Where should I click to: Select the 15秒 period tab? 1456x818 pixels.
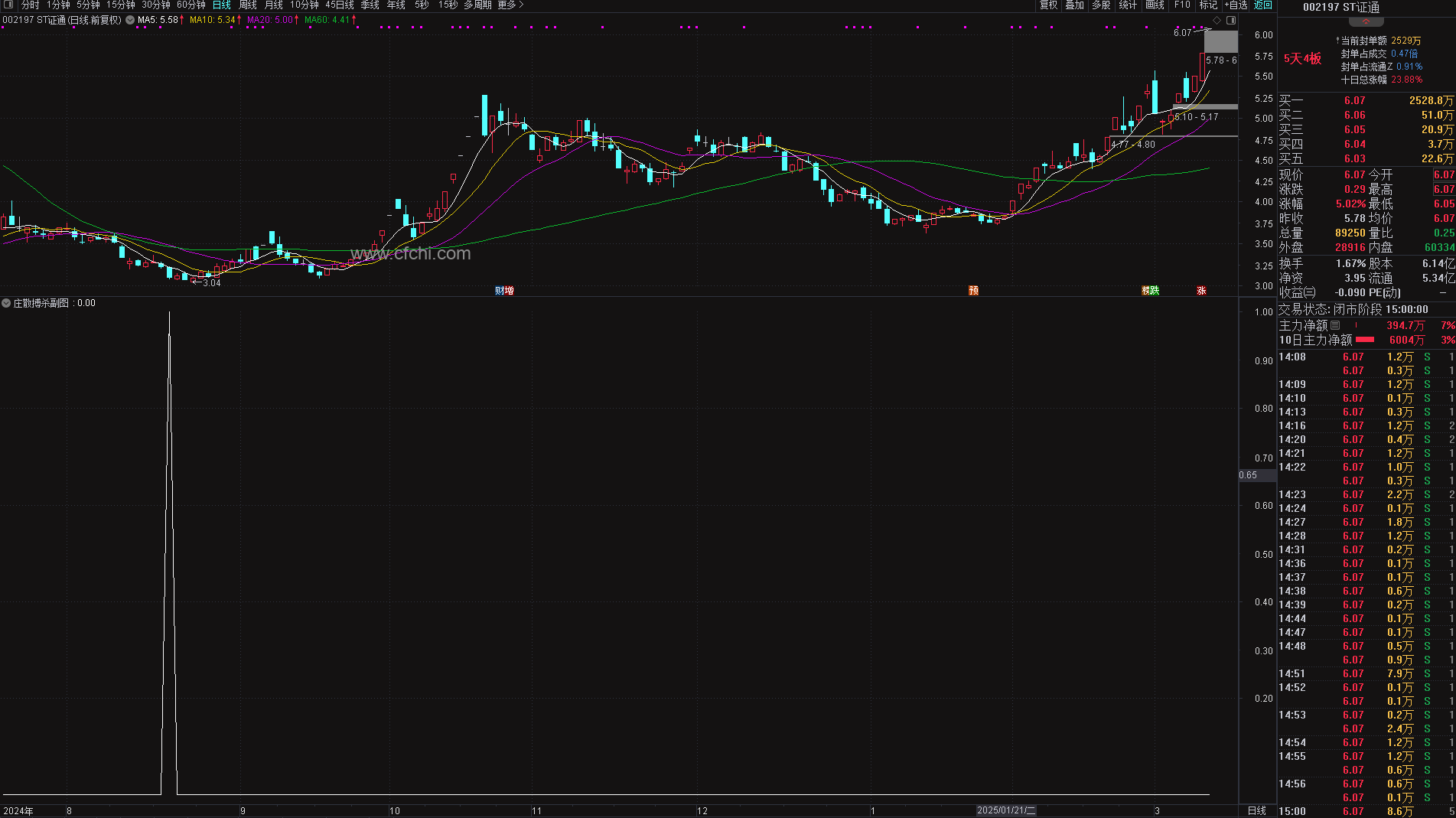coord(448,5)
